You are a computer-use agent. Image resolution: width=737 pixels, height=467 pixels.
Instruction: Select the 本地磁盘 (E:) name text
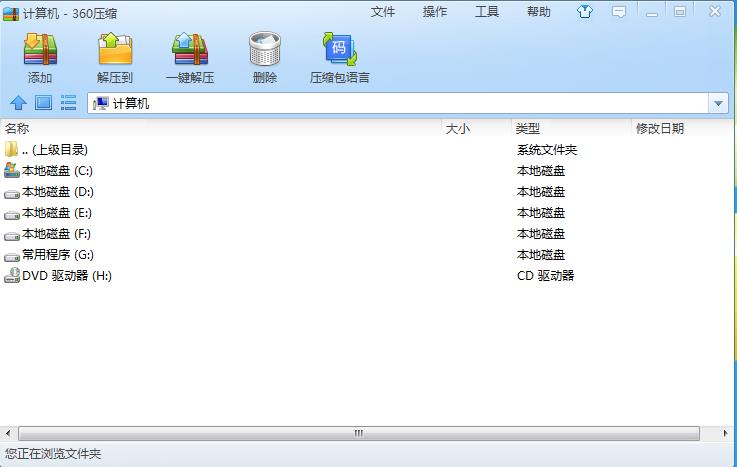(x=57, y=213)
